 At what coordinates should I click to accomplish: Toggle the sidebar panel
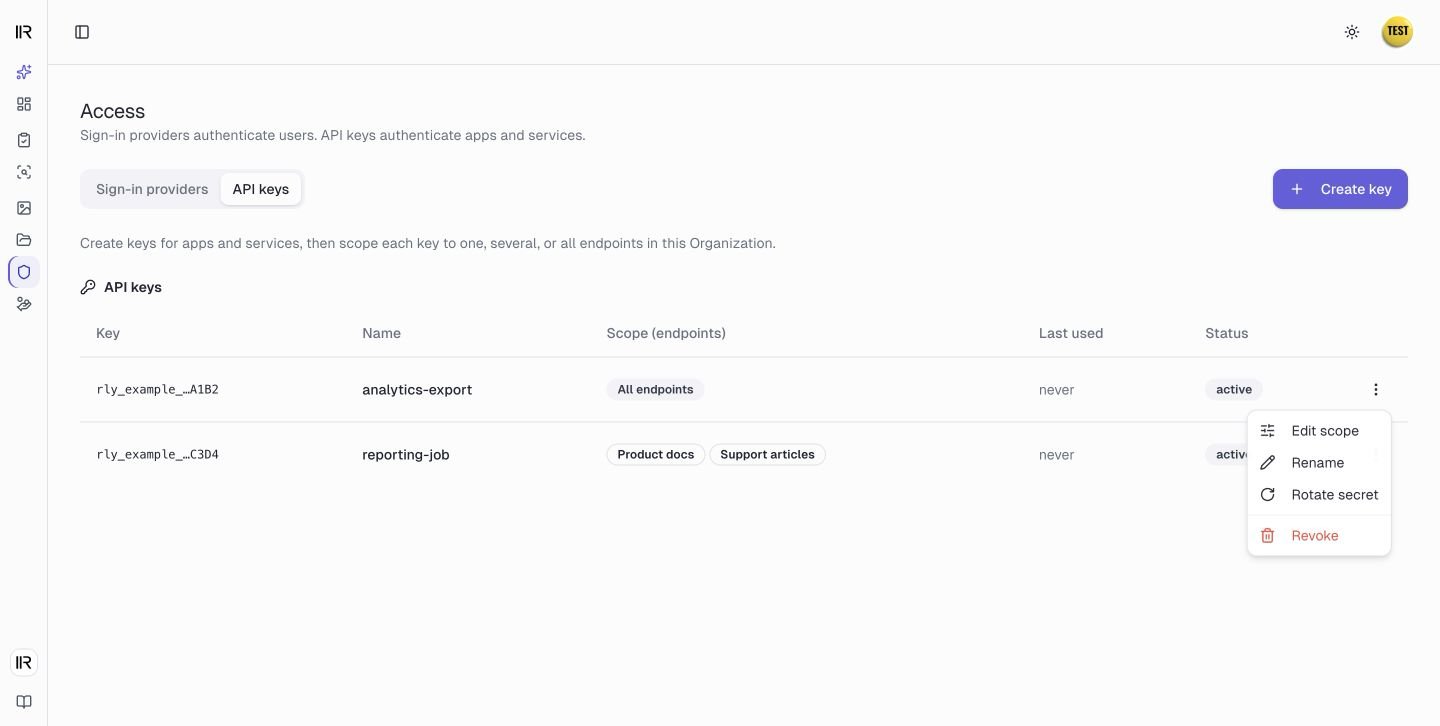82,32
